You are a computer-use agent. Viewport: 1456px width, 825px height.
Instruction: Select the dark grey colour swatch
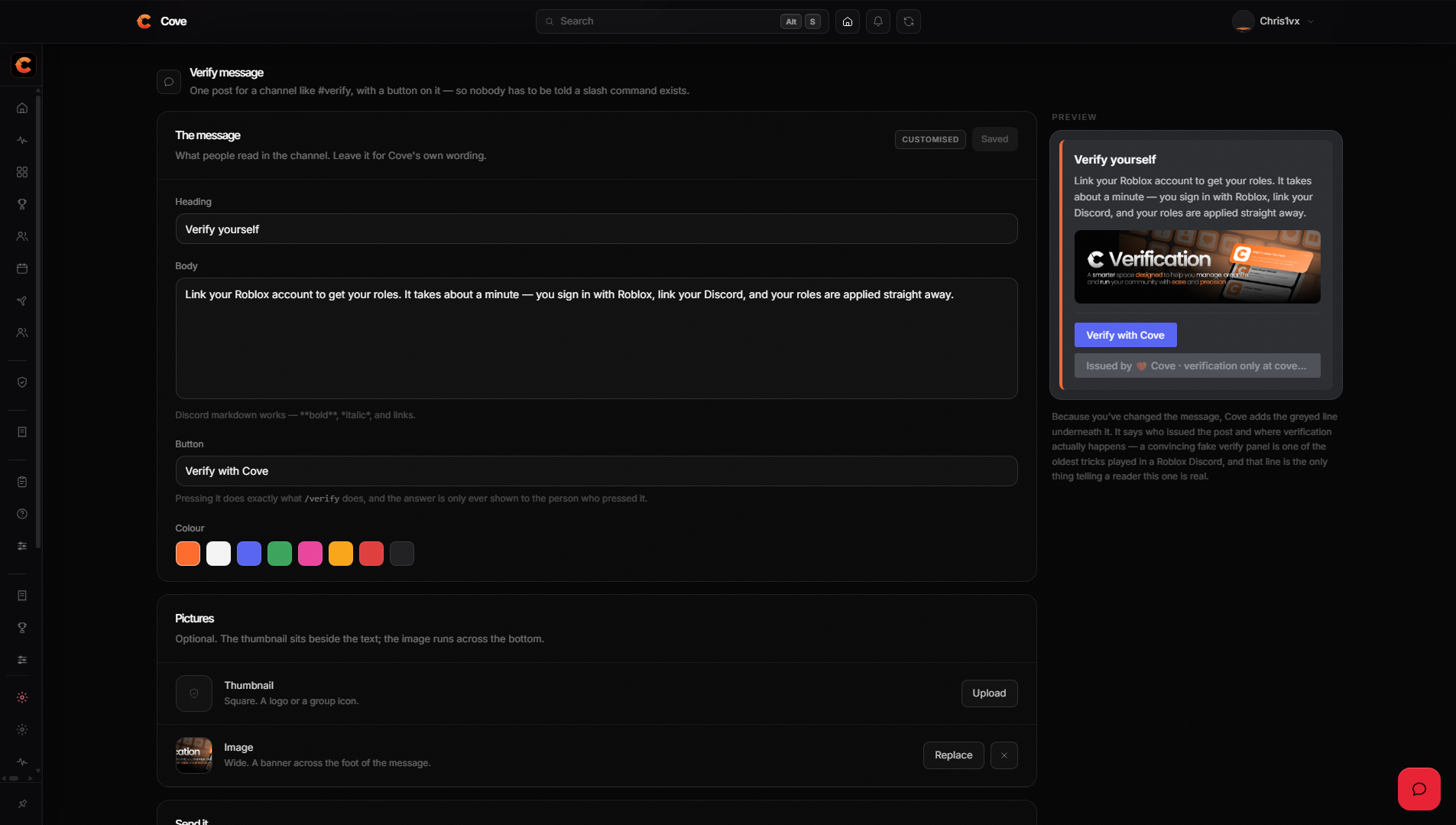(x=402, y=554)
